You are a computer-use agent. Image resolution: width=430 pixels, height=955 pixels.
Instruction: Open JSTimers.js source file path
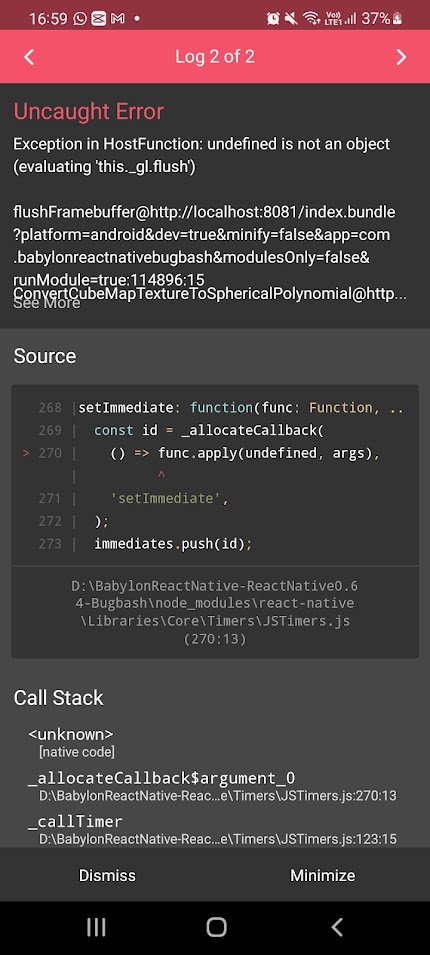point(214,612)
